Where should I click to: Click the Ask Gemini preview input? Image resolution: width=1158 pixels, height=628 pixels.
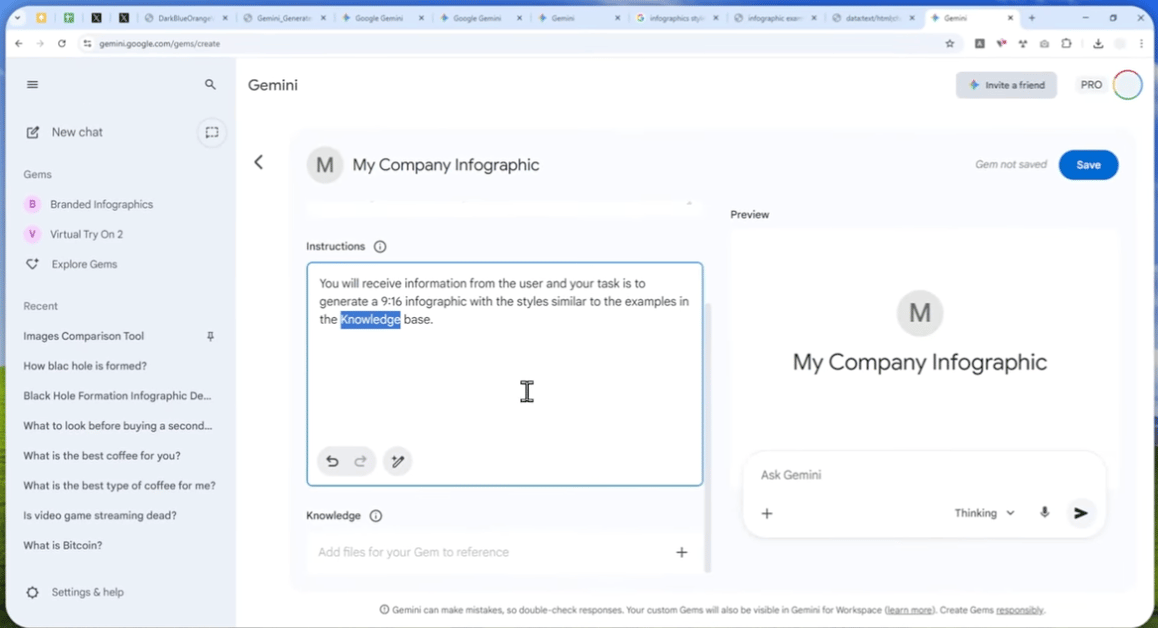tap(923, 475)
